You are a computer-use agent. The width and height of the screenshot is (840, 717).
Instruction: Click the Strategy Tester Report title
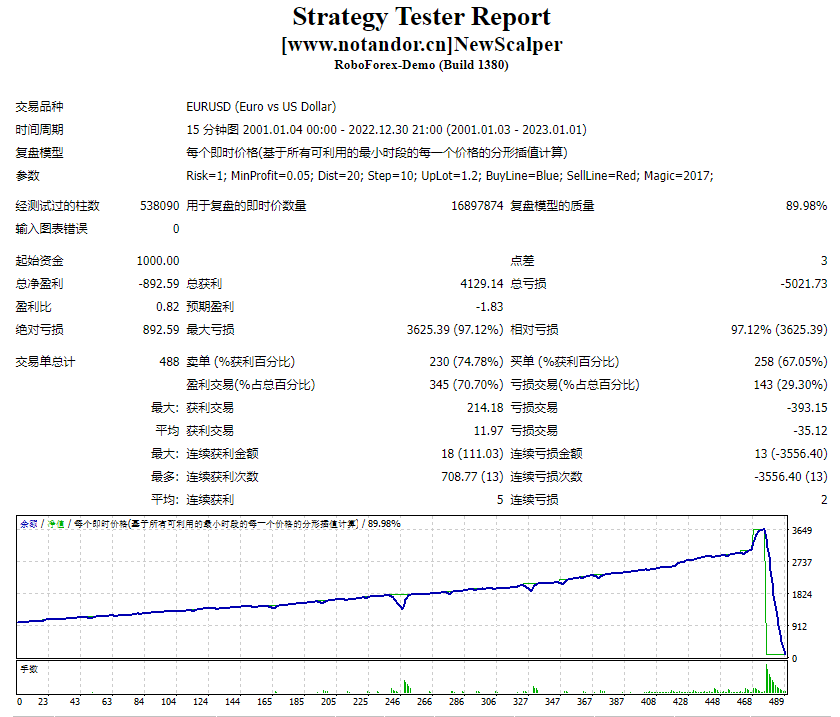point(421,17)
